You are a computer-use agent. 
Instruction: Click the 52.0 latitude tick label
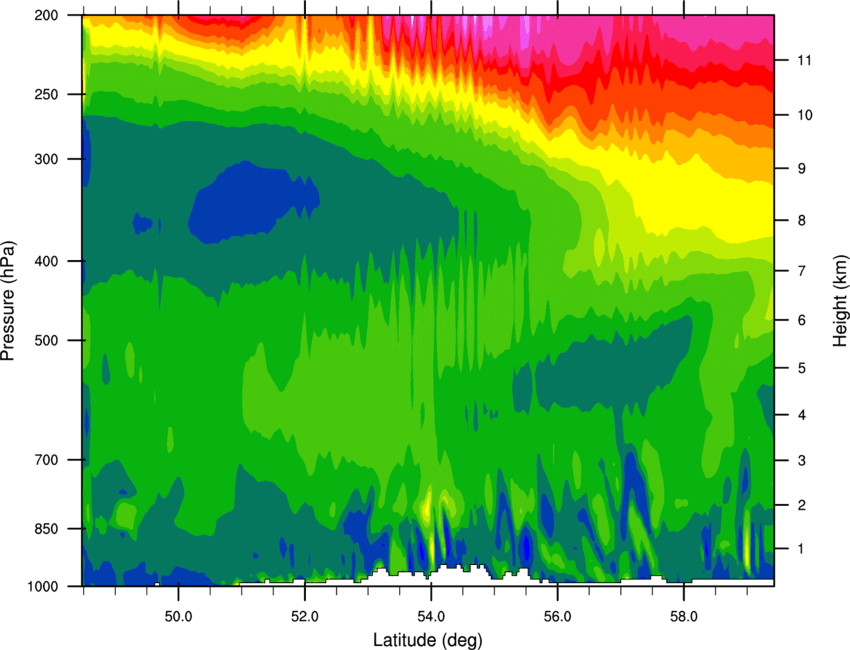pos(305,616)
